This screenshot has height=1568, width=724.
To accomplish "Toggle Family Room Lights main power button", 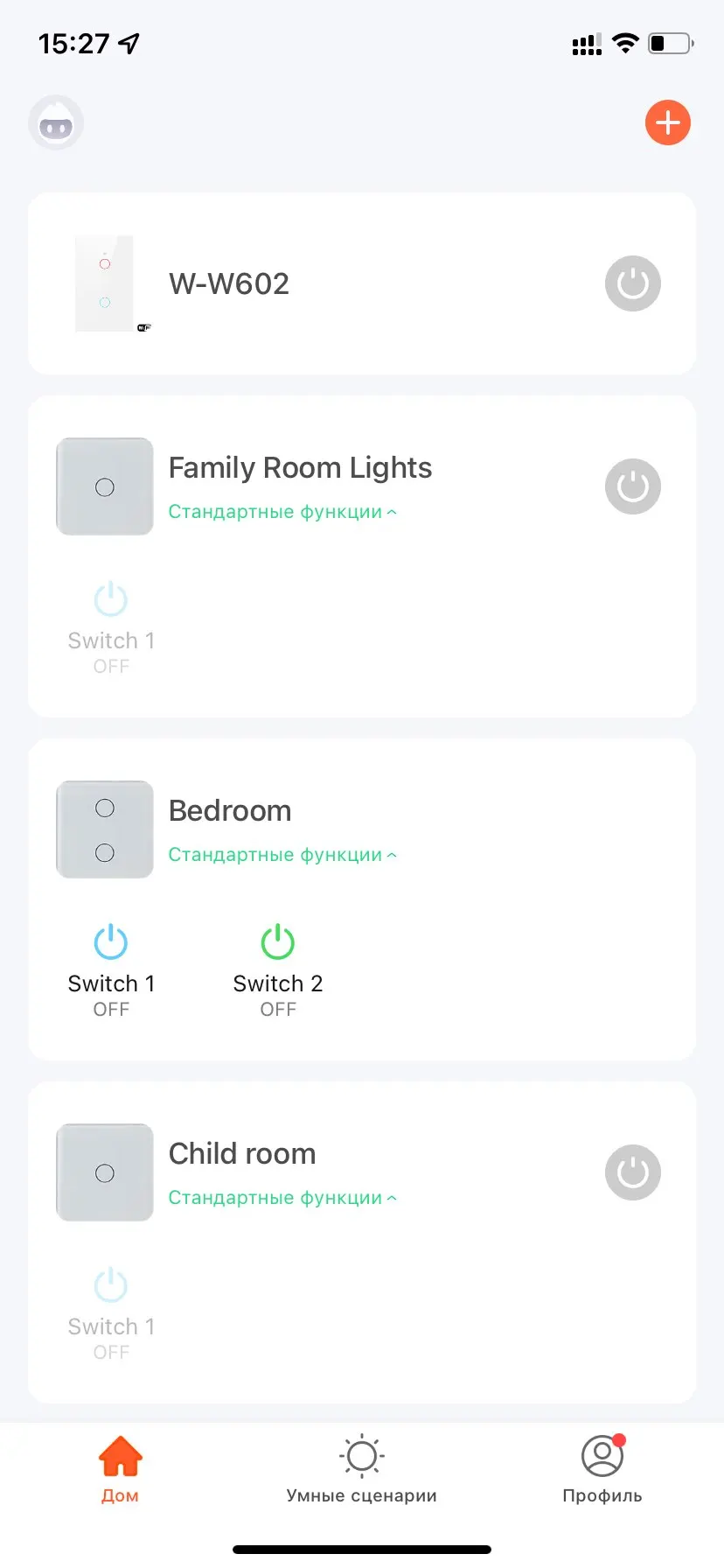I will point(632,486).
